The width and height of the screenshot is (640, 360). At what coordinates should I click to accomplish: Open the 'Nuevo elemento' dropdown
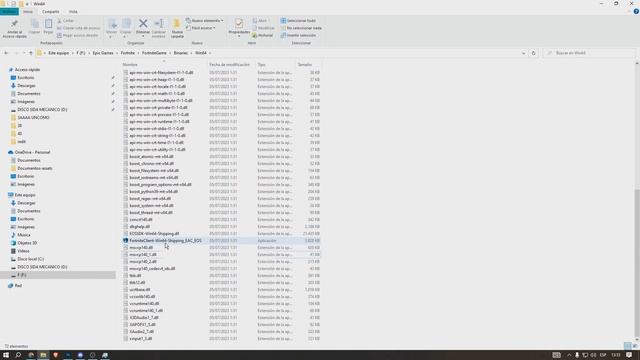[x=204, y=20]
